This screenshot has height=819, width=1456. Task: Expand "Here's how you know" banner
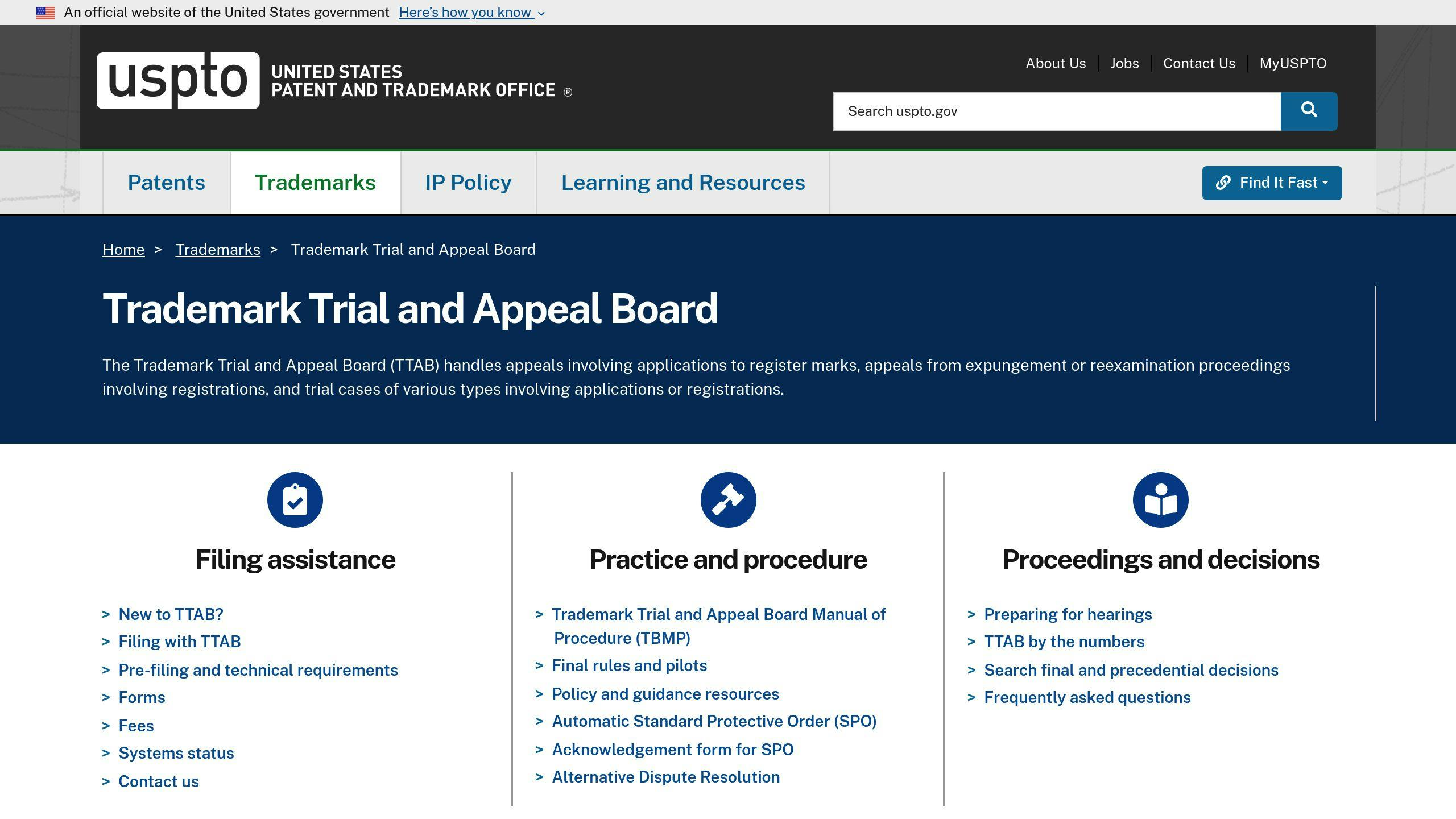pyautogui.click(x=472, y=13)
